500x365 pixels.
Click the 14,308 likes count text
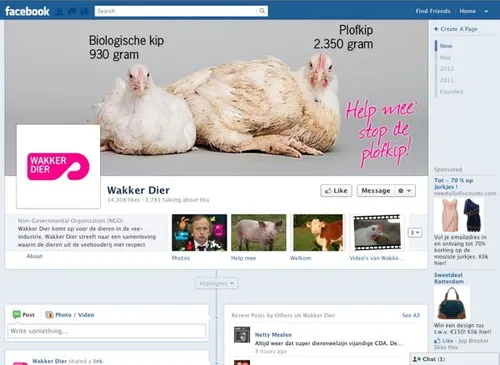point(124,200)
